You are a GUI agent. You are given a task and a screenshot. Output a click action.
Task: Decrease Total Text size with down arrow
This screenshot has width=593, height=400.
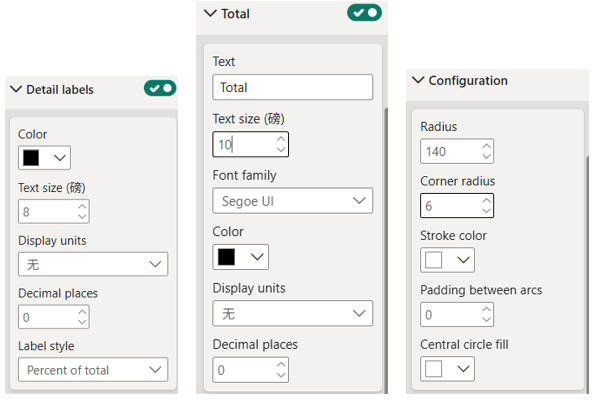click(x=281, y=149)
